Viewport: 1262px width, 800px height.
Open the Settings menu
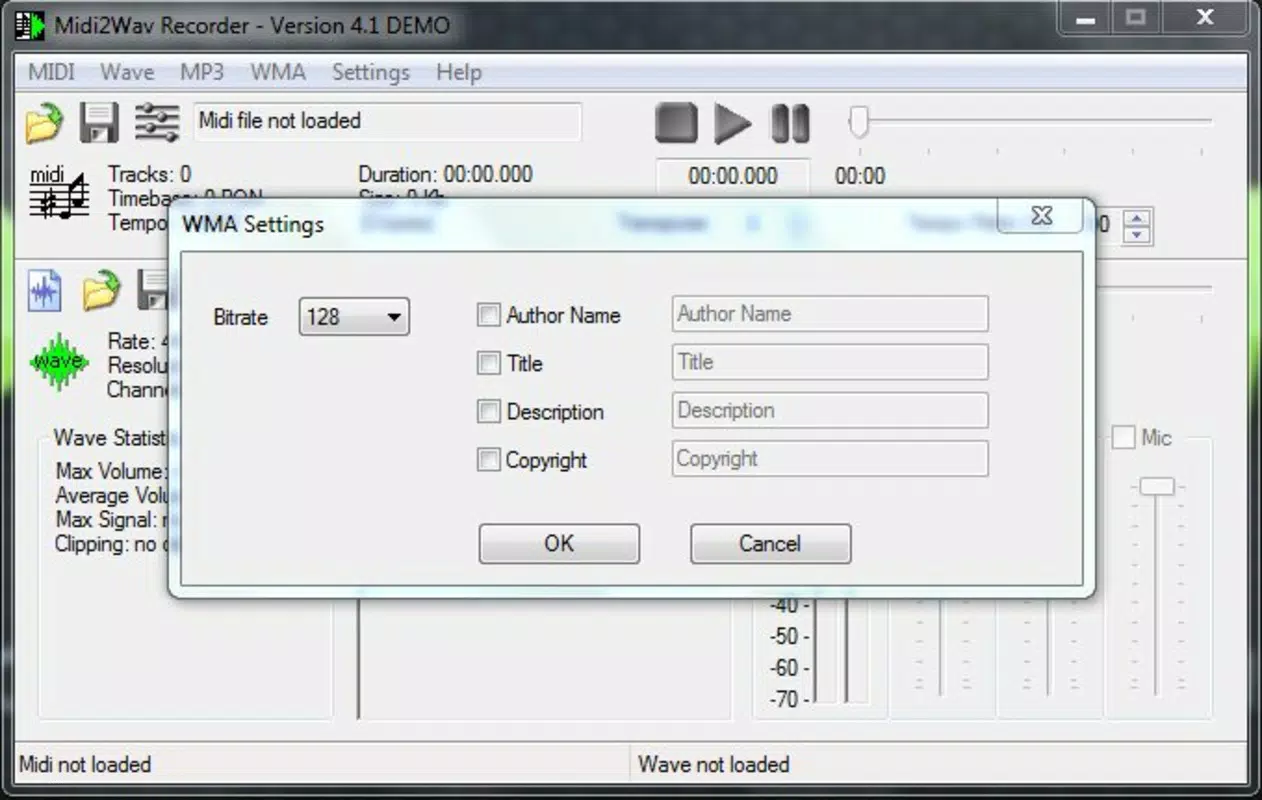[x=371, y=72]
